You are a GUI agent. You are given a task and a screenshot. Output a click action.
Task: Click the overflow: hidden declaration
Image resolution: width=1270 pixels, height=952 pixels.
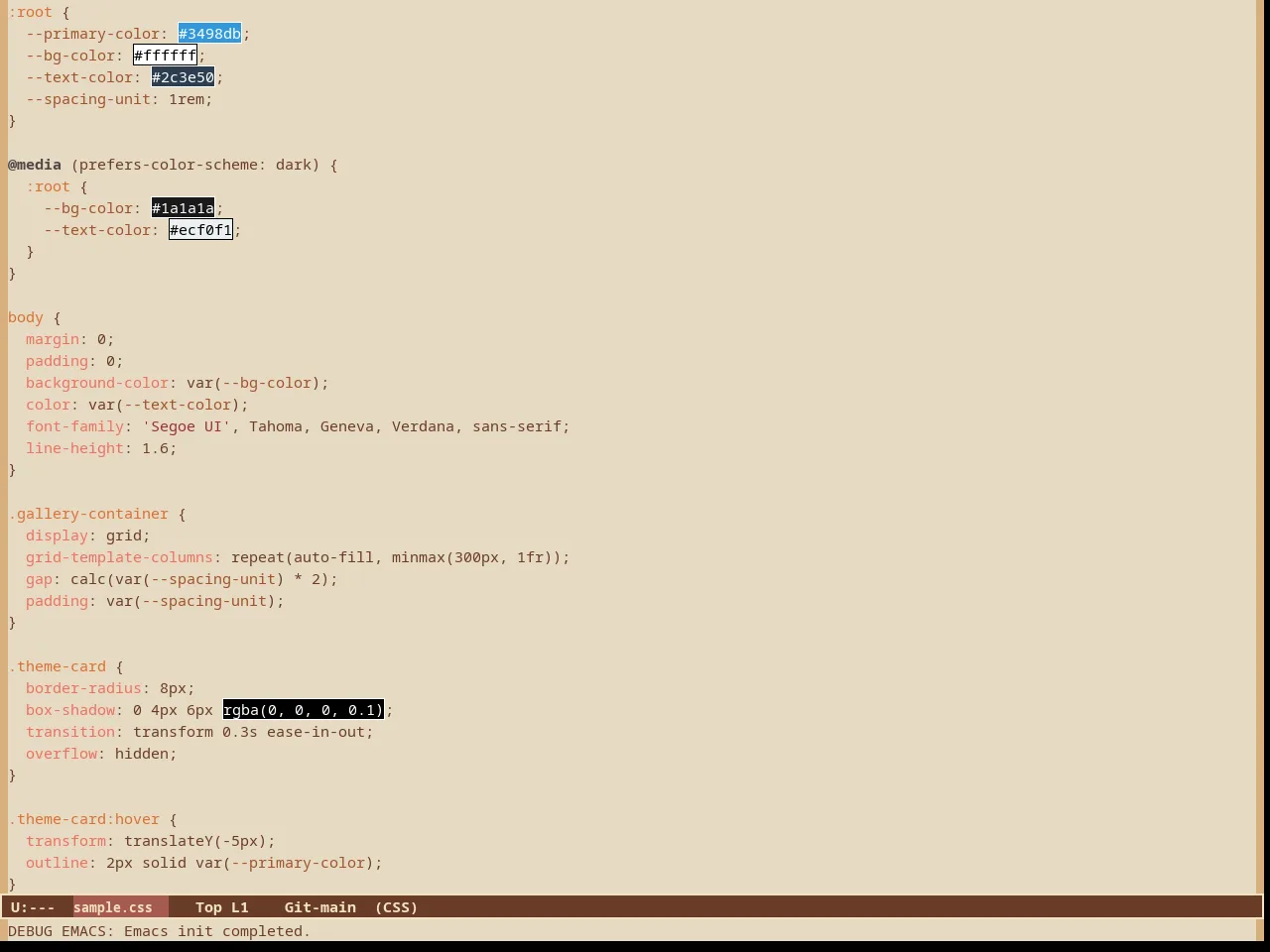coord(101,754)
